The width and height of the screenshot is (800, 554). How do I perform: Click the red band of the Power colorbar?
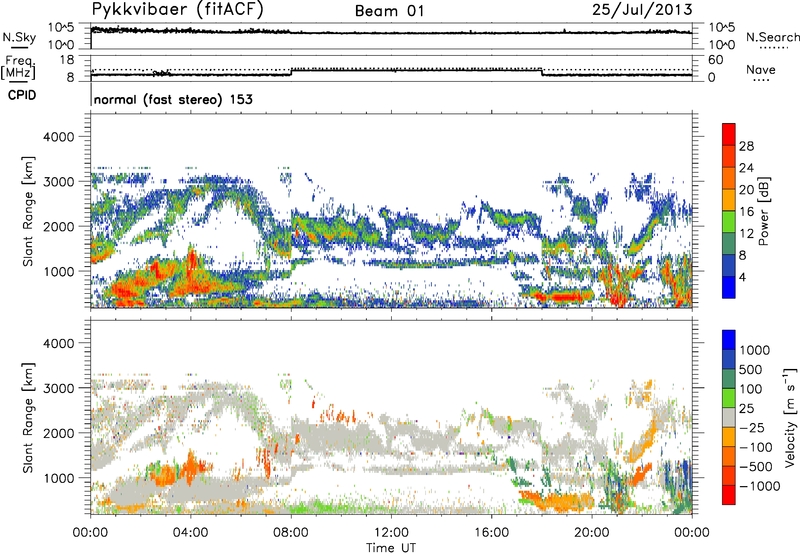[x=729, y=134]
